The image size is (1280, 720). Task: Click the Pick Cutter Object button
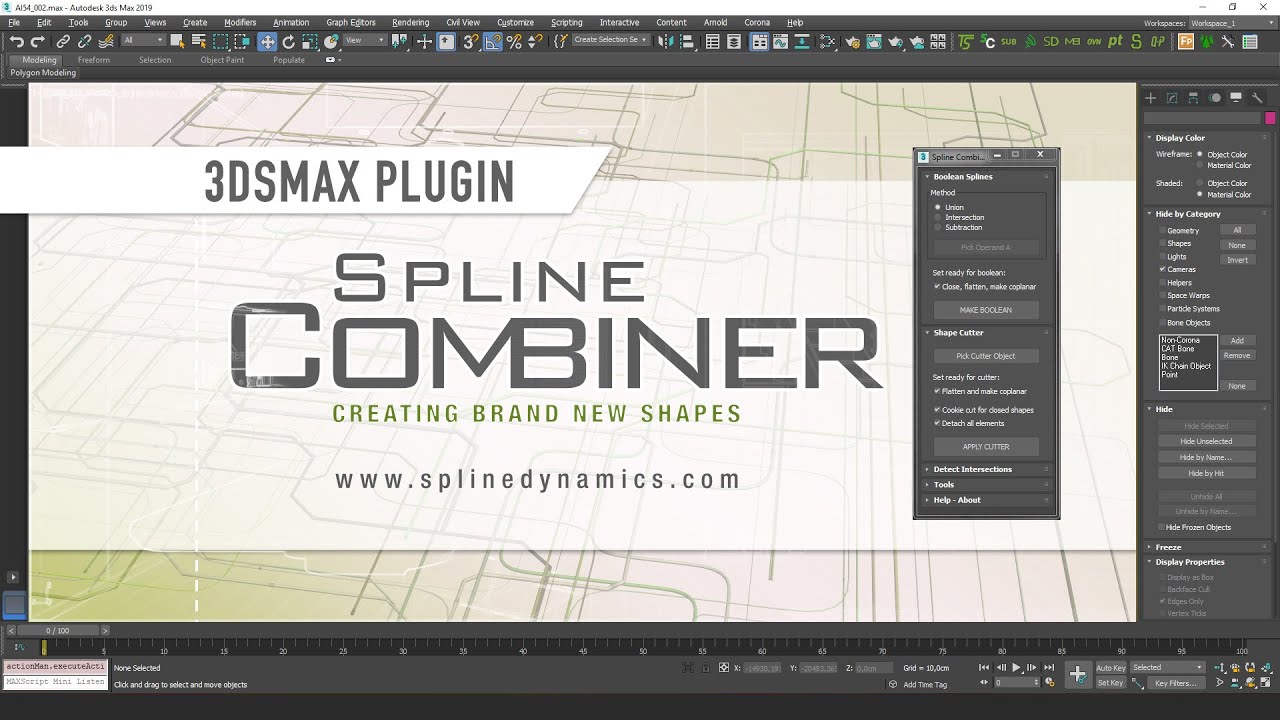986,356
